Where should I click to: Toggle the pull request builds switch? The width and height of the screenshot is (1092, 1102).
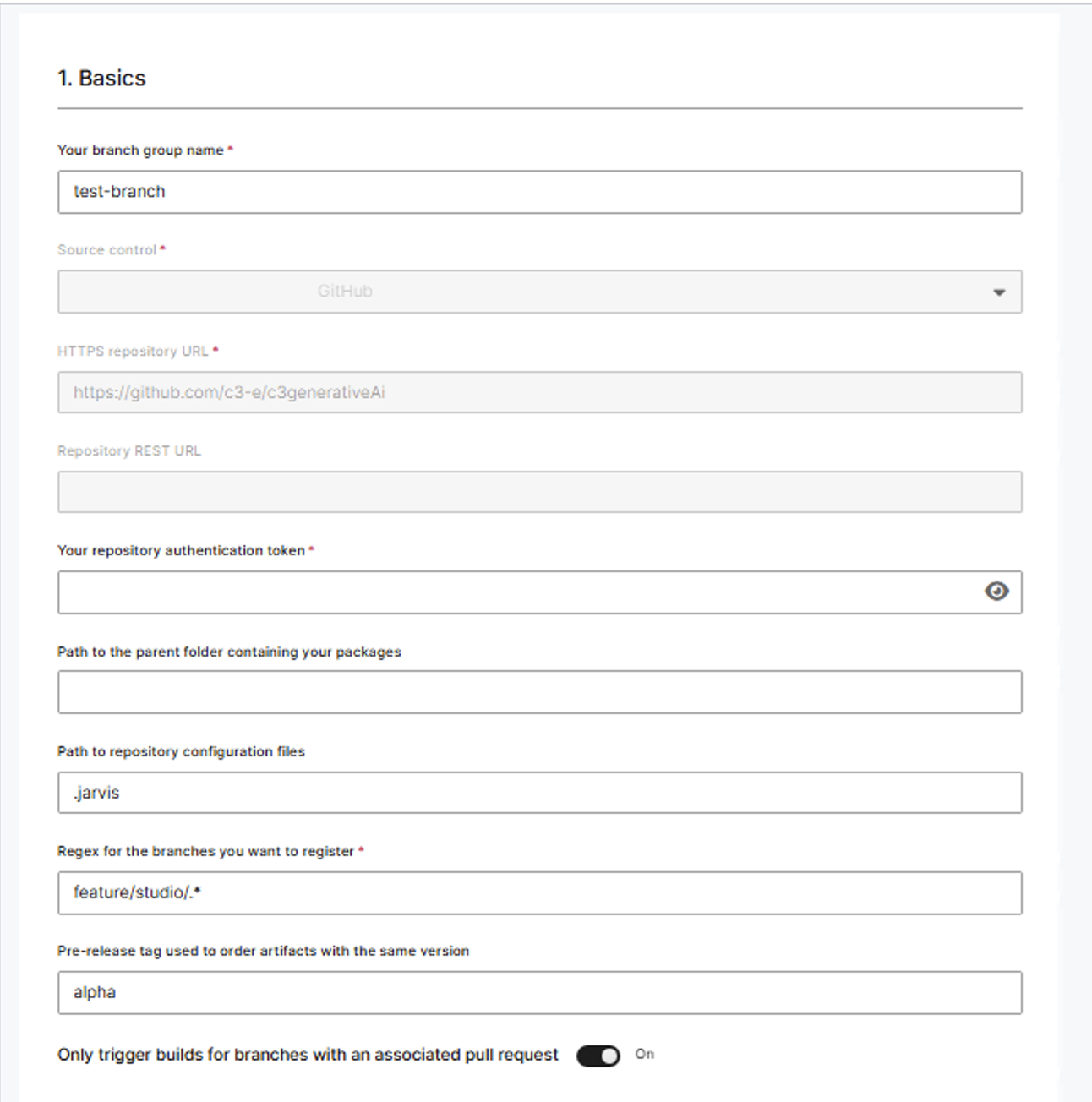click(x=598, y=1056)
